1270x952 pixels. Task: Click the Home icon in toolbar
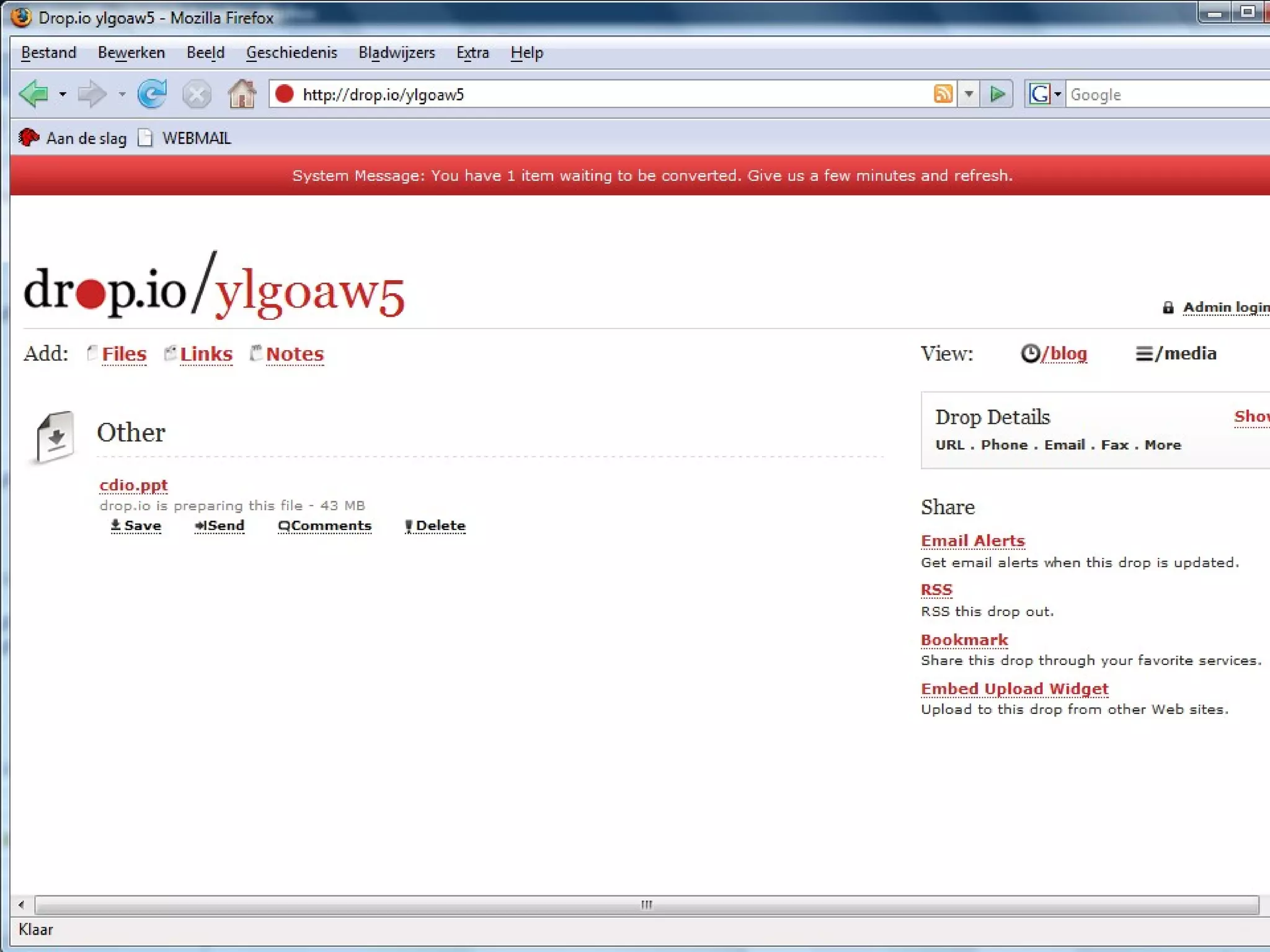242,94
